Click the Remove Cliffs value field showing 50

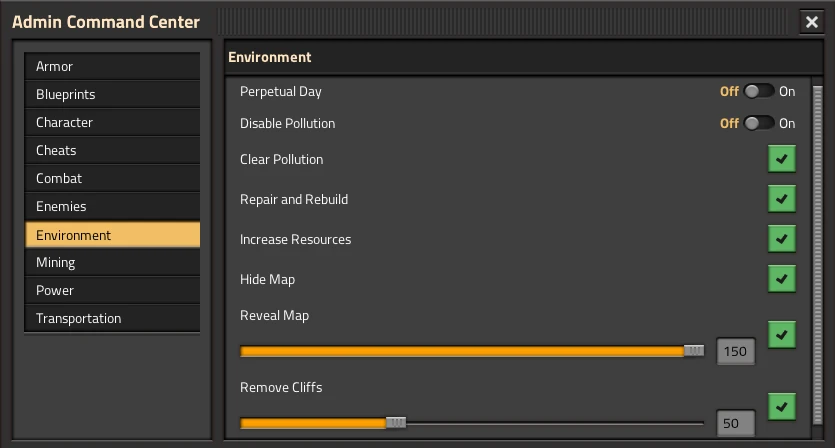point(736,423)
